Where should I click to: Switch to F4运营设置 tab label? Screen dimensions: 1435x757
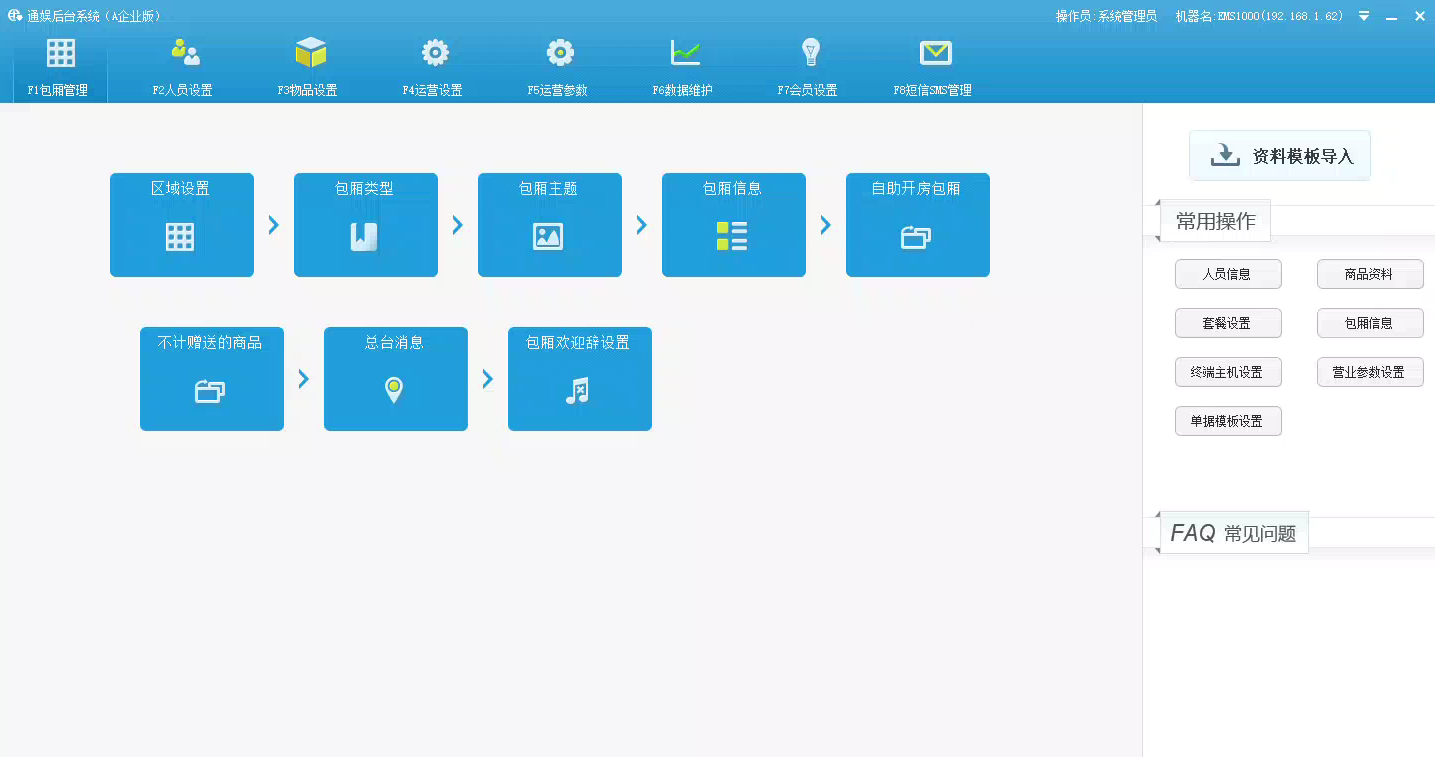point(432,90)
